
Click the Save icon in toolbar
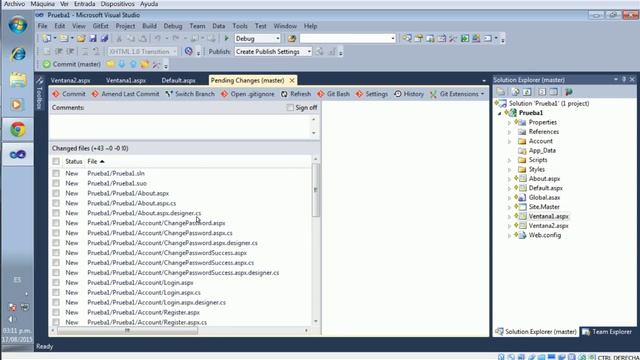point(93,38)
